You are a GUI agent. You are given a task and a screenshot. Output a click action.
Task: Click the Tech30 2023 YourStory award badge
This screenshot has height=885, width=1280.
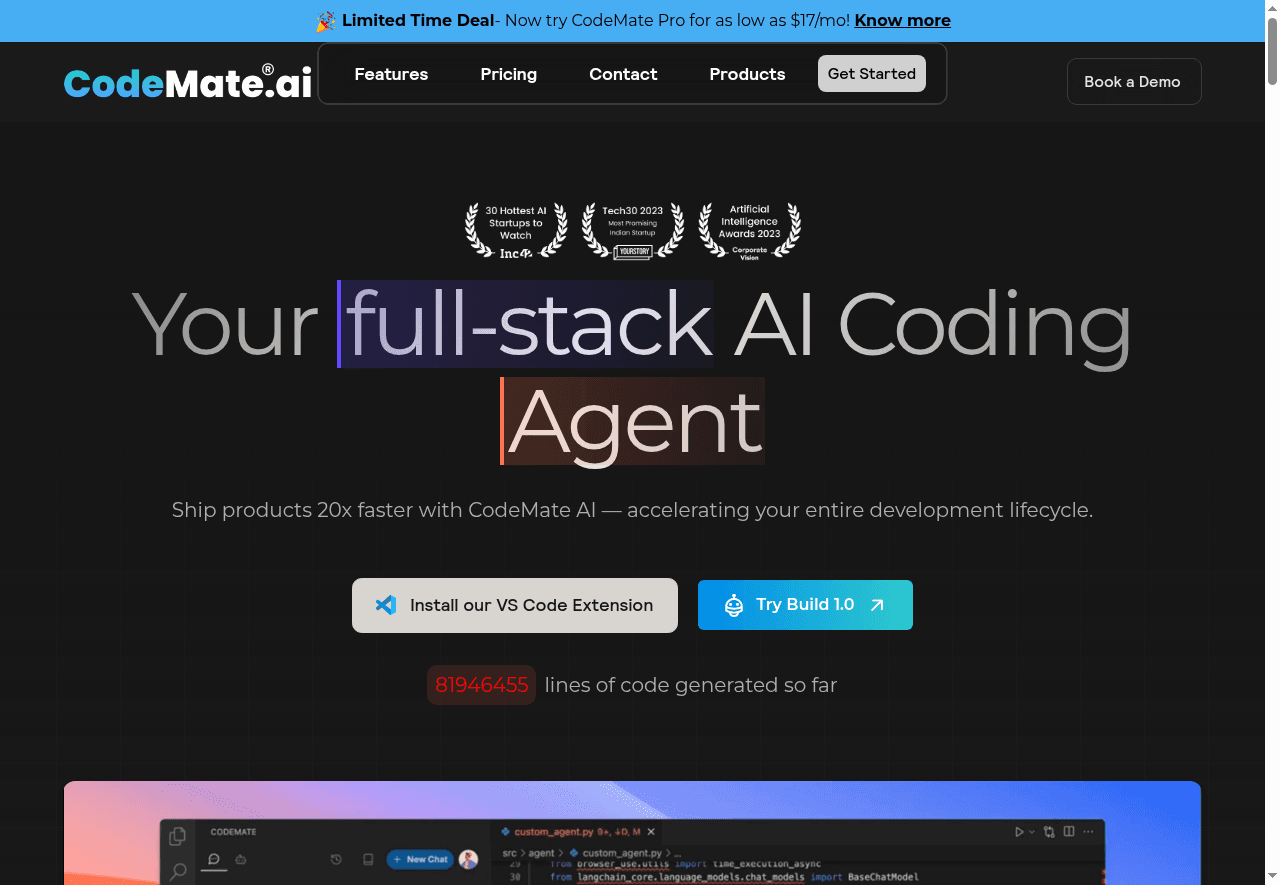633,231
